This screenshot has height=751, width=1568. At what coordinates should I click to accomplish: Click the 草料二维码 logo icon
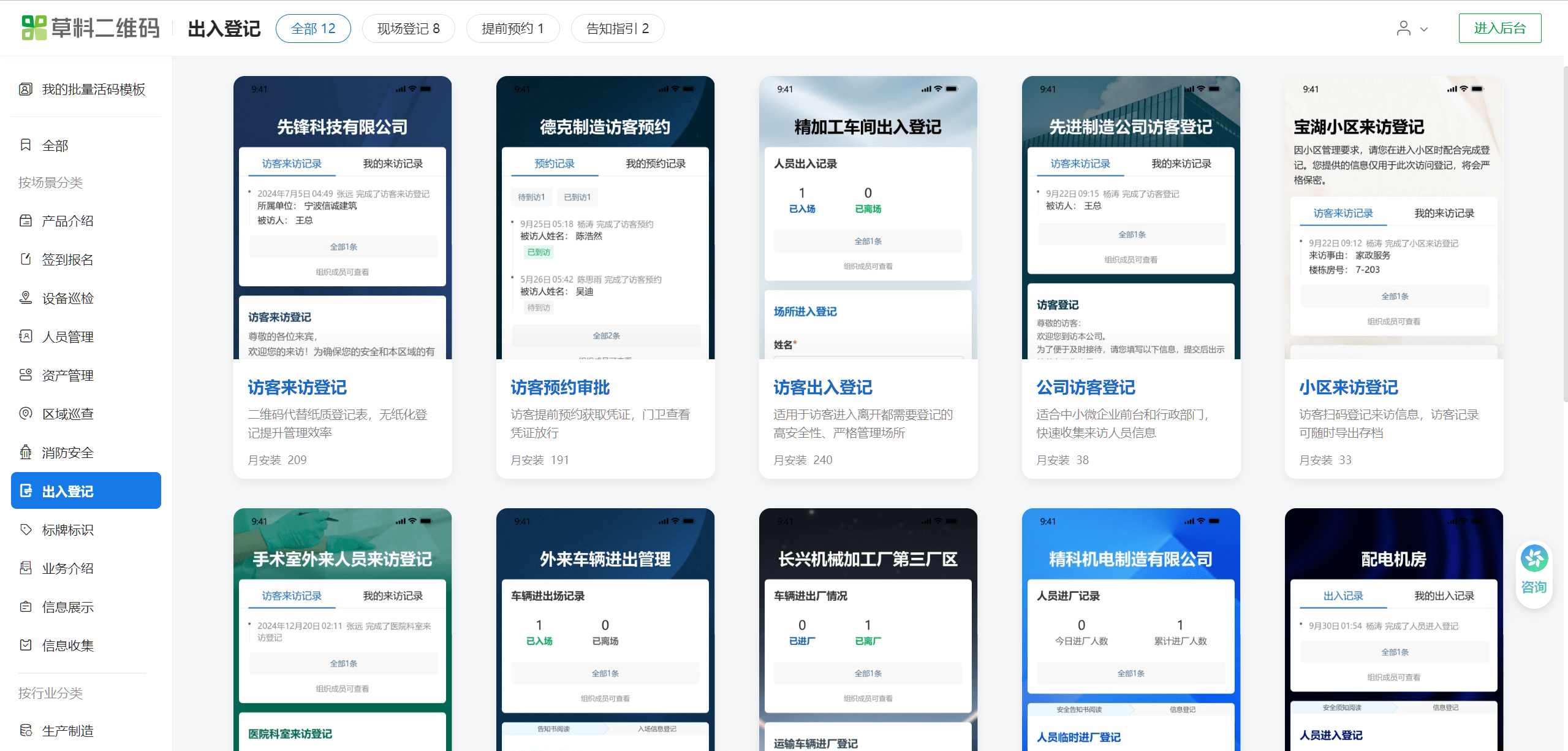point(34,28)
